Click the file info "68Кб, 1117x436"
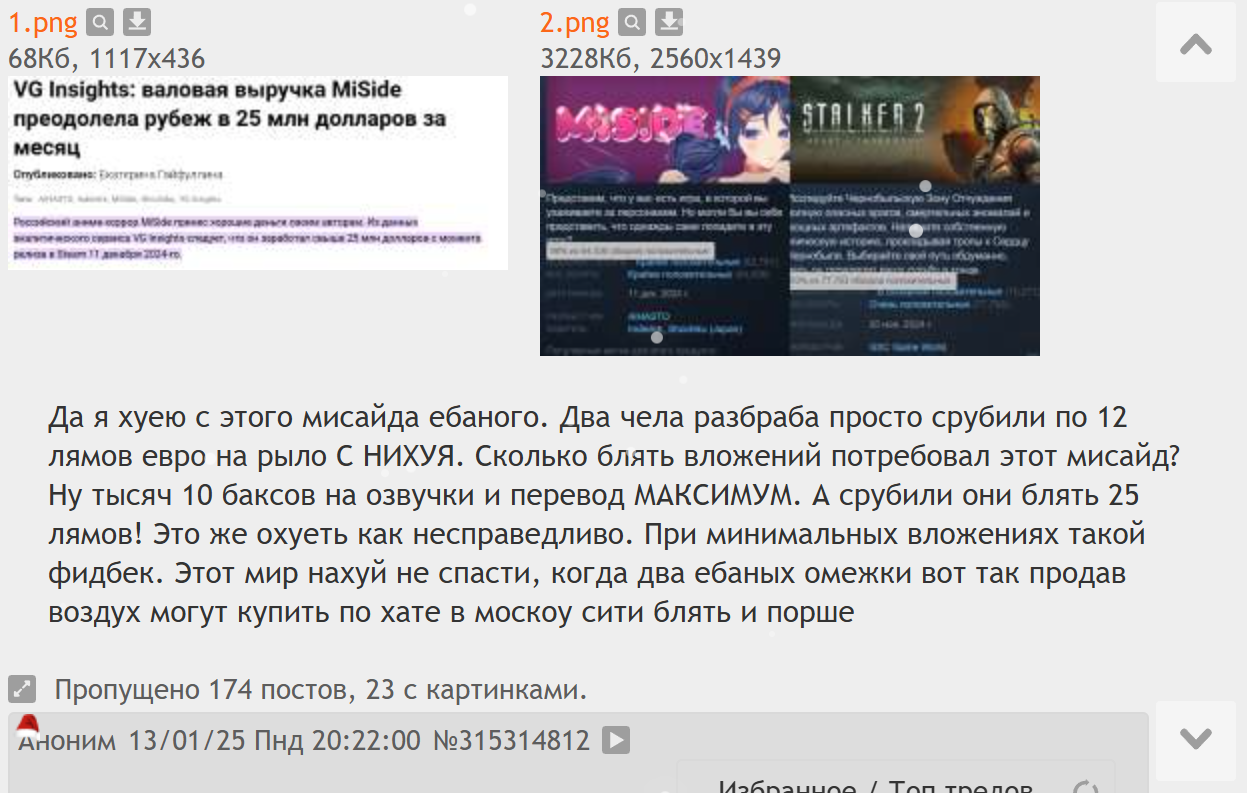 click(x=107, y=58)
